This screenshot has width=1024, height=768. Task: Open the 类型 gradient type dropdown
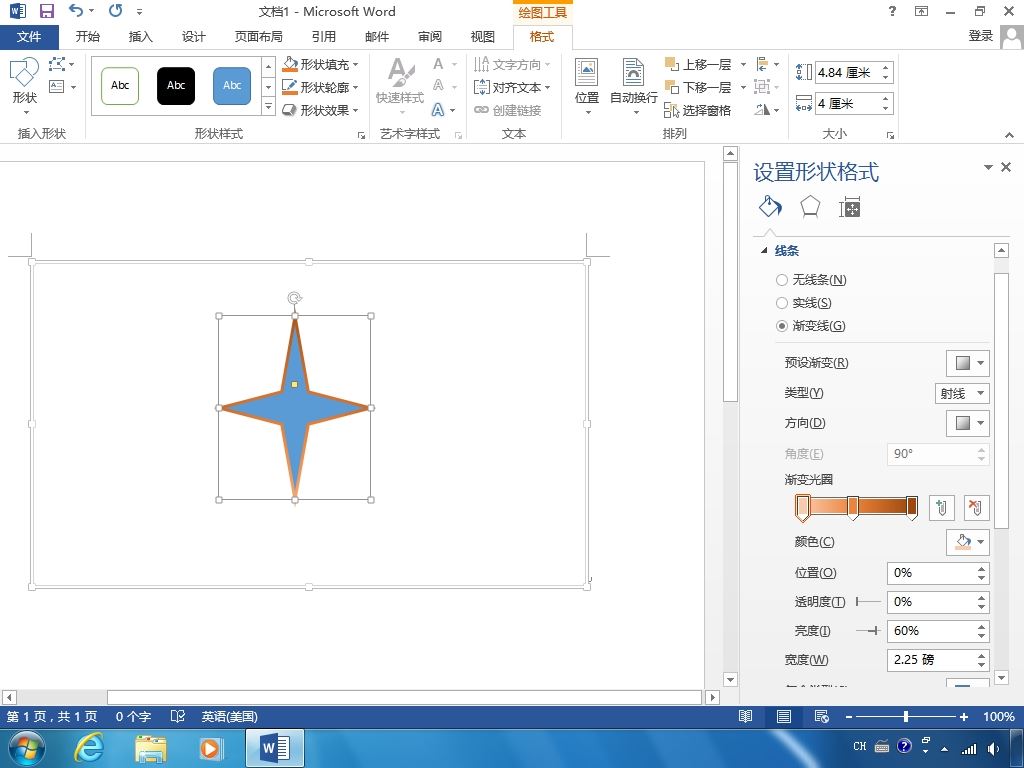point(962,393)
